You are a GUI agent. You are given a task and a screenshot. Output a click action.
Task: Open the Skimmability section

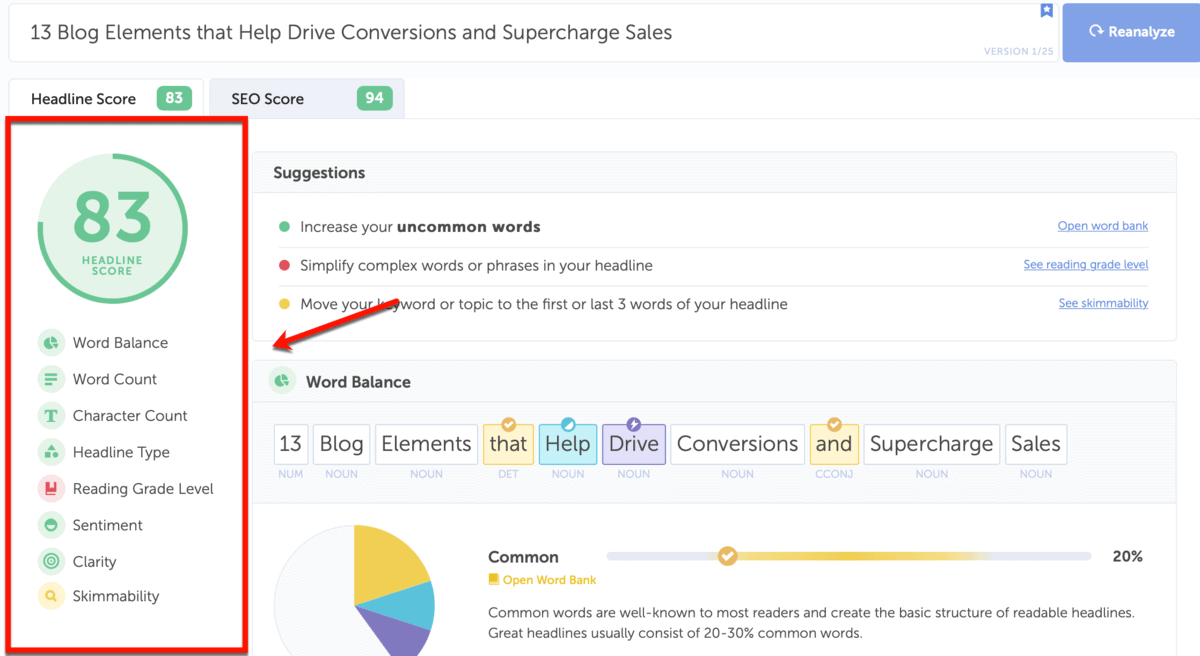click(115, 596)
